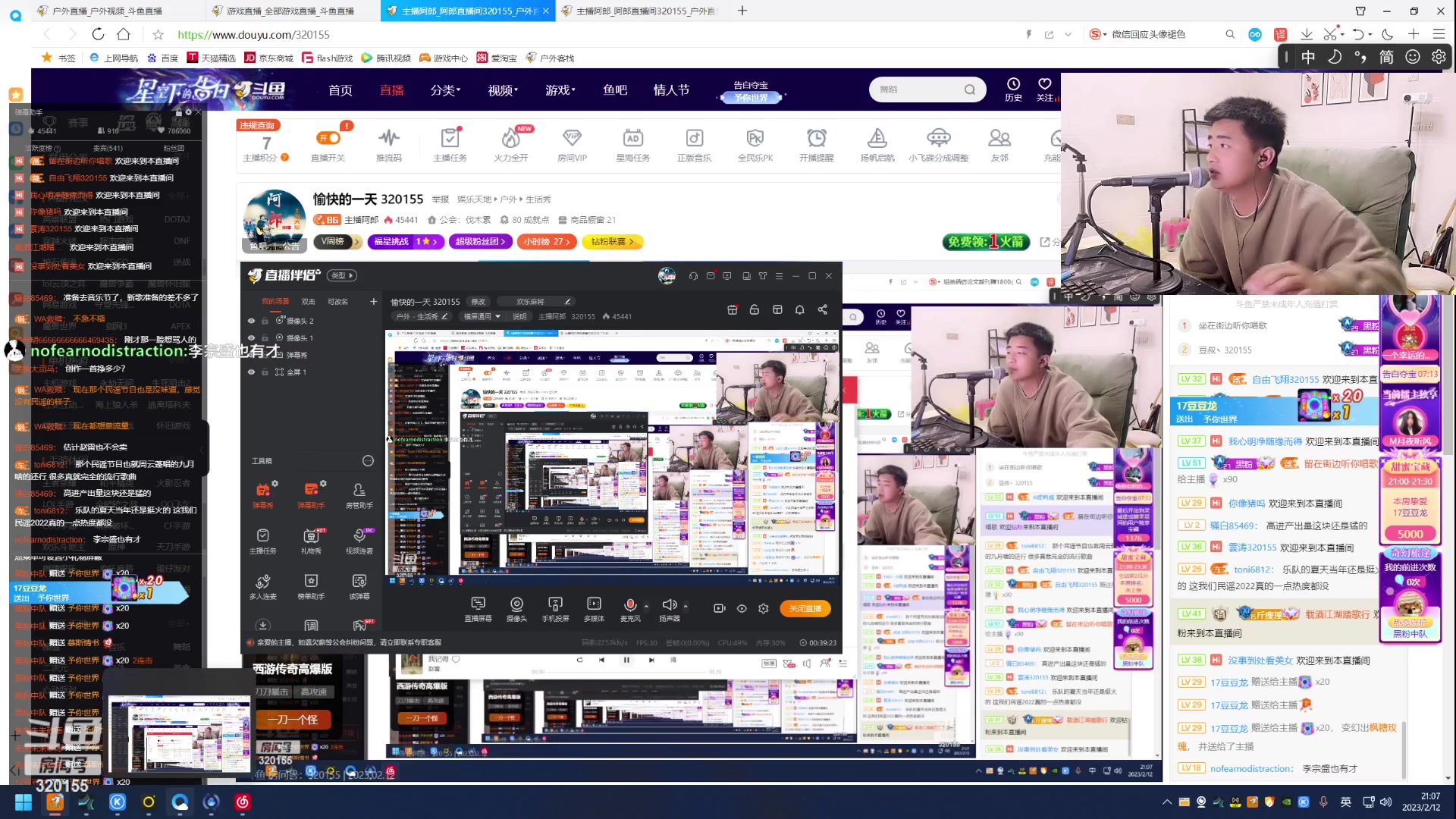Click the 举报 report link
Viewport: 1456px width, 819px height.
coord(441,199)
